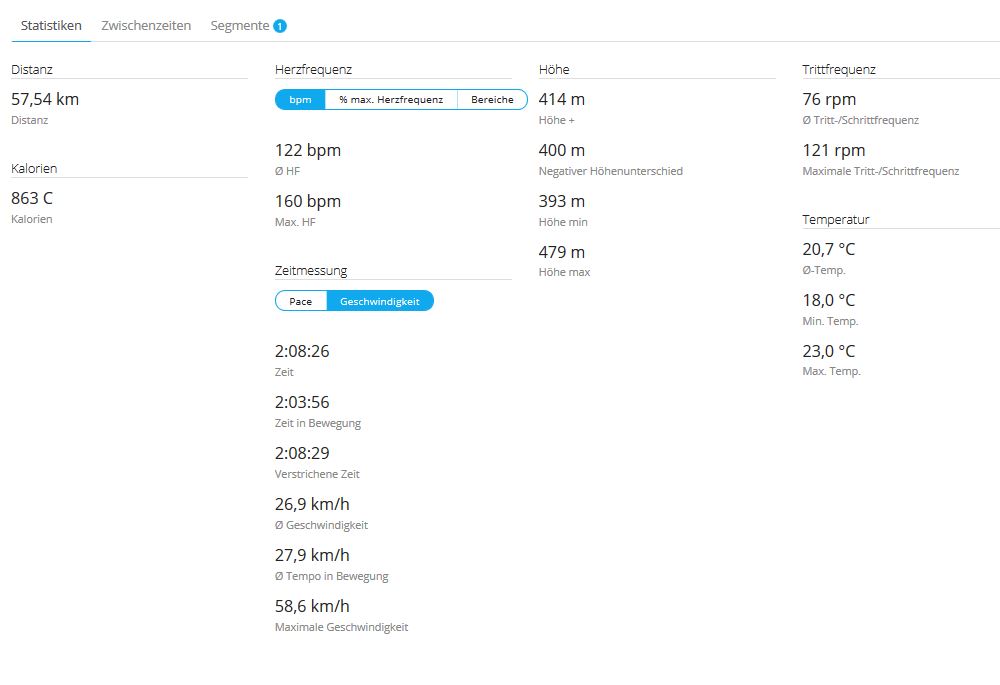This screenshot has height=685, width=1000.
Task: Click the 27,9 km/h moving speed value
Action: click(x=312, y=556)
